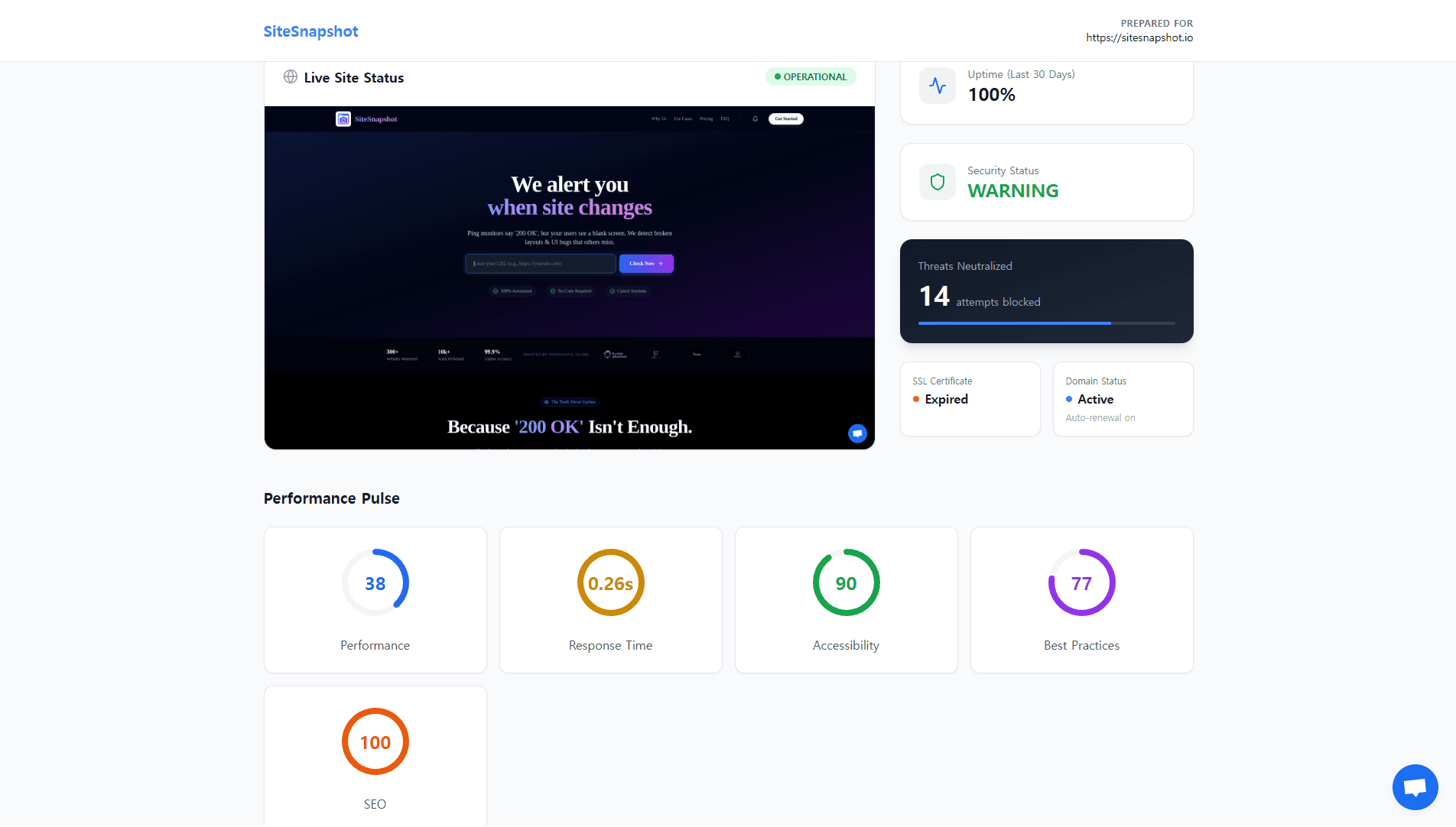Click the OPERATIONAL status badge
The height and width of the screenshot is (827, 1456).
pos(811,77)
